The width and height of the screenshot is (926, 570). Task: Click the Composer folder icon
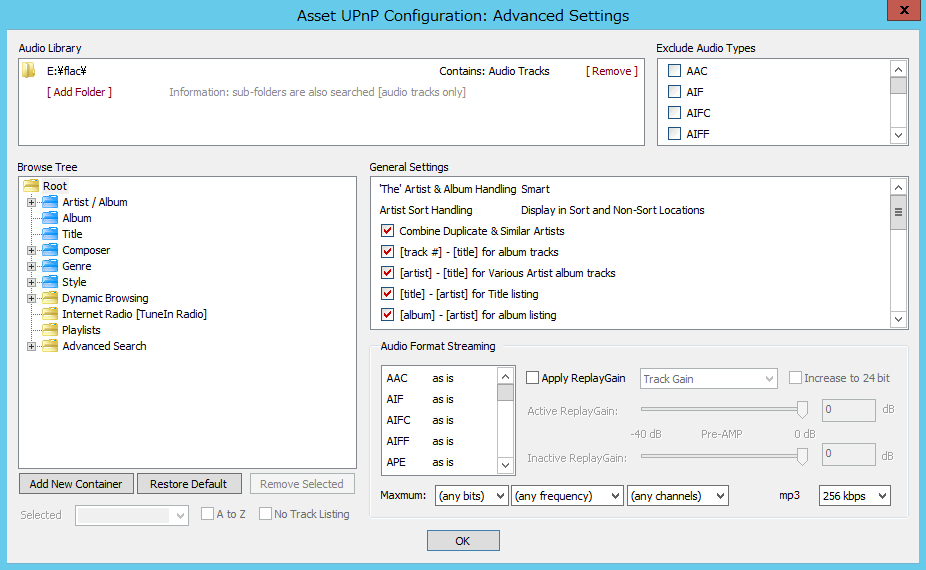click(50, 250)
